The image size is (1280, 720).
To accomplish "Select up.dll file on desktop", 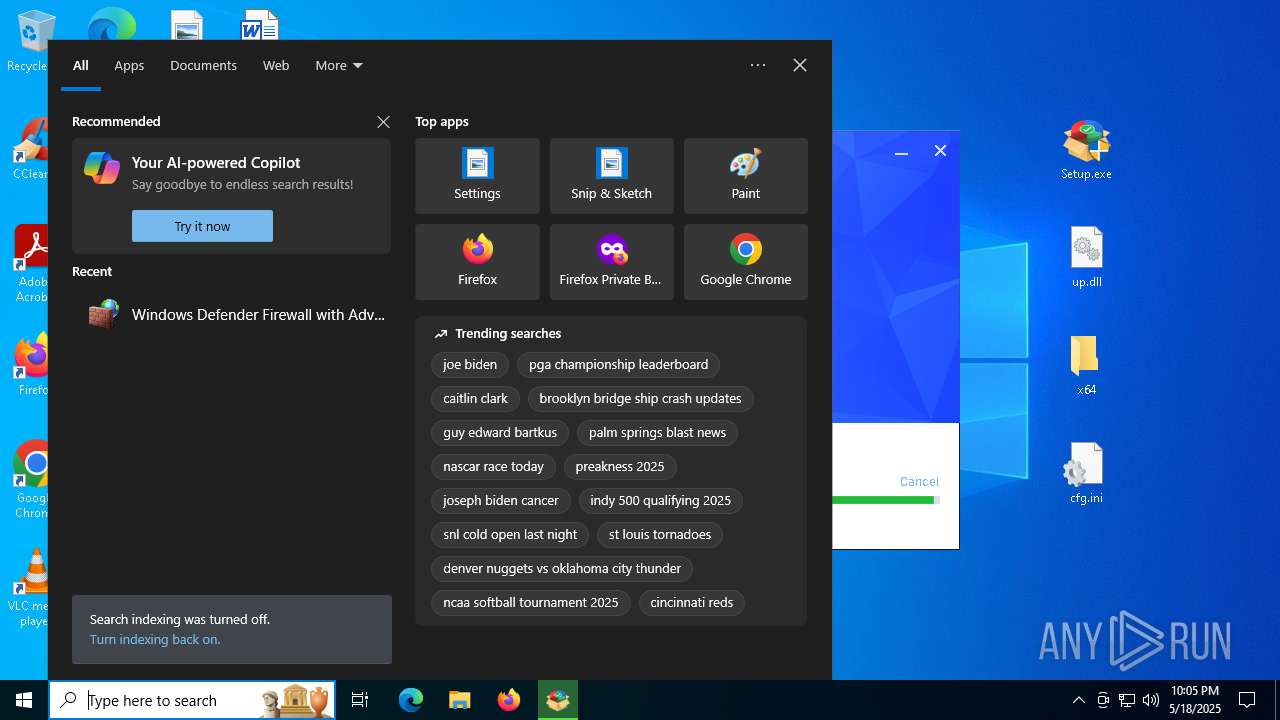I will [1086, 258].
